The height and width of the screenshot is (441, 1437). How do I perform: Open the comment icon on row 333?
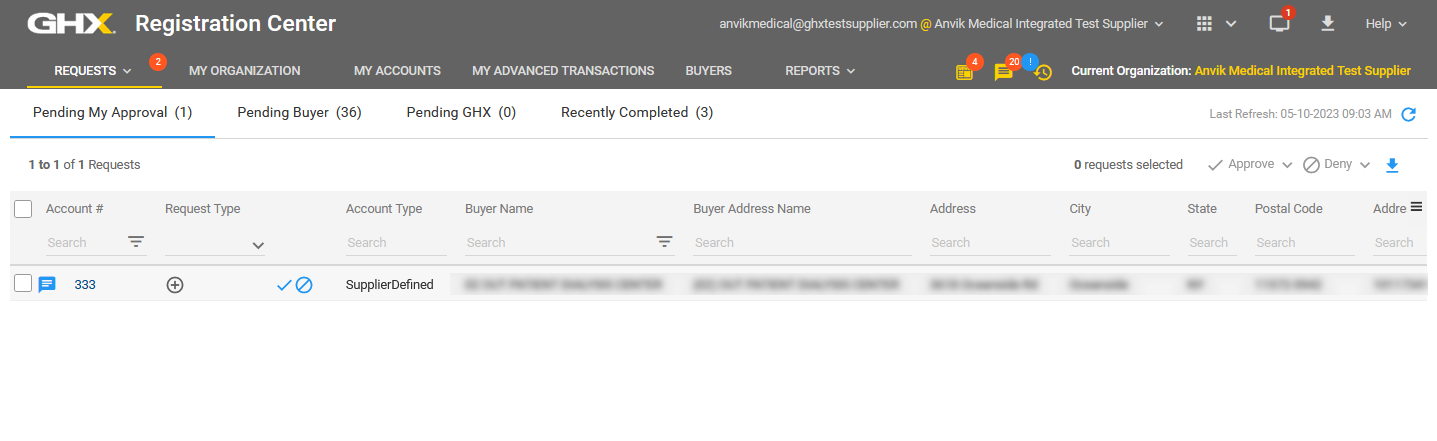point(47,285)
